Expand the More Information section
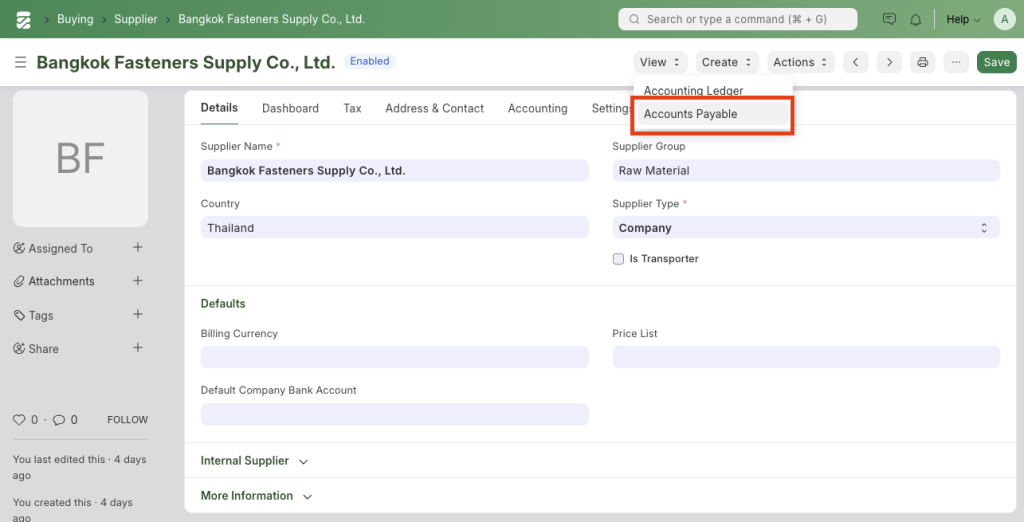 256,496
